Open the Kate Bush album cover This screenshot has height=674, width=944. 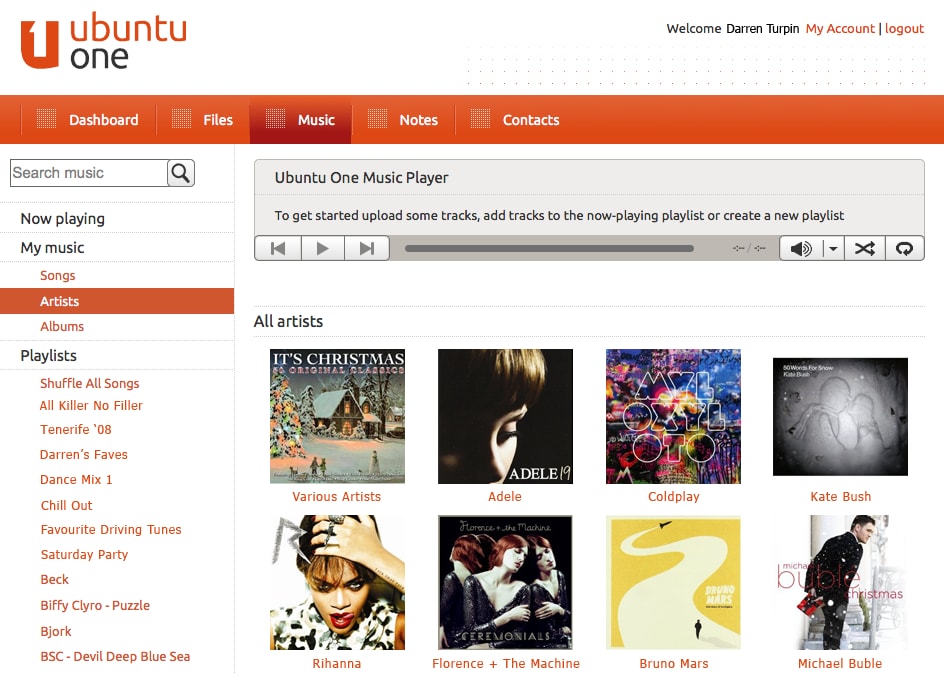coord(840,416)
